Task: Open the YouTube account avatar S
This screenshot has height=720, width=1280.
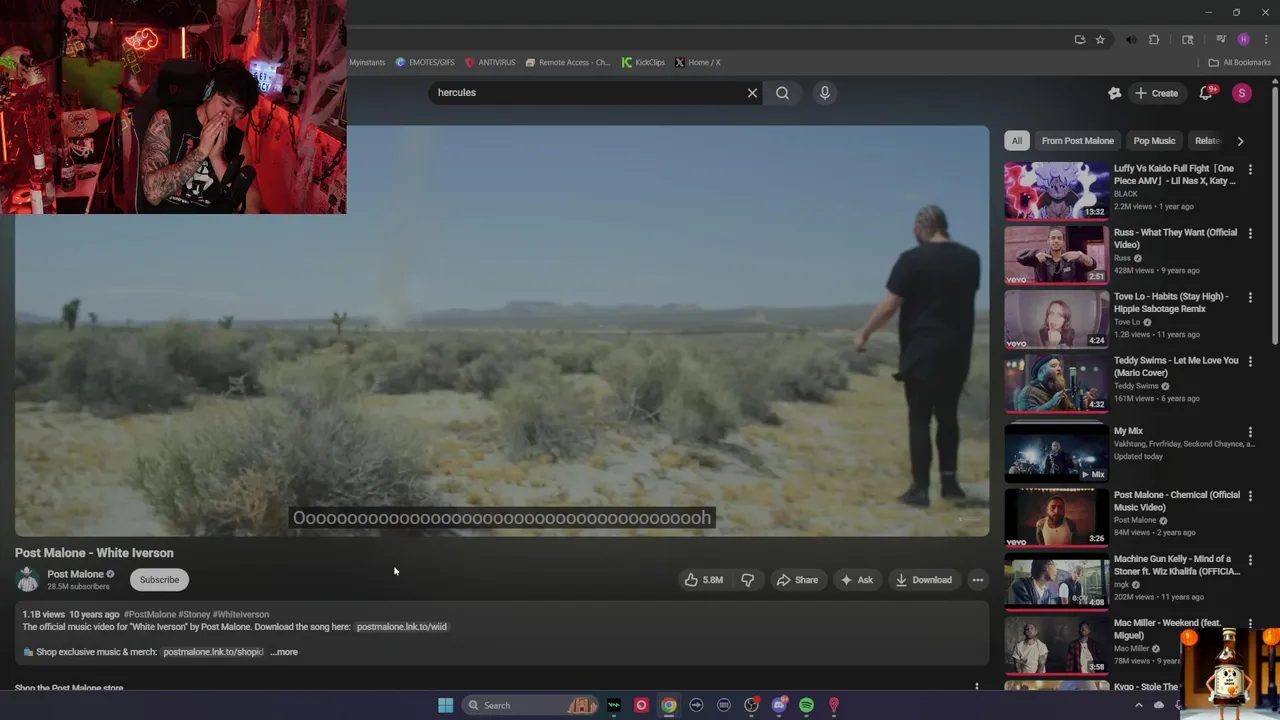Action: tap(1241, 93)
